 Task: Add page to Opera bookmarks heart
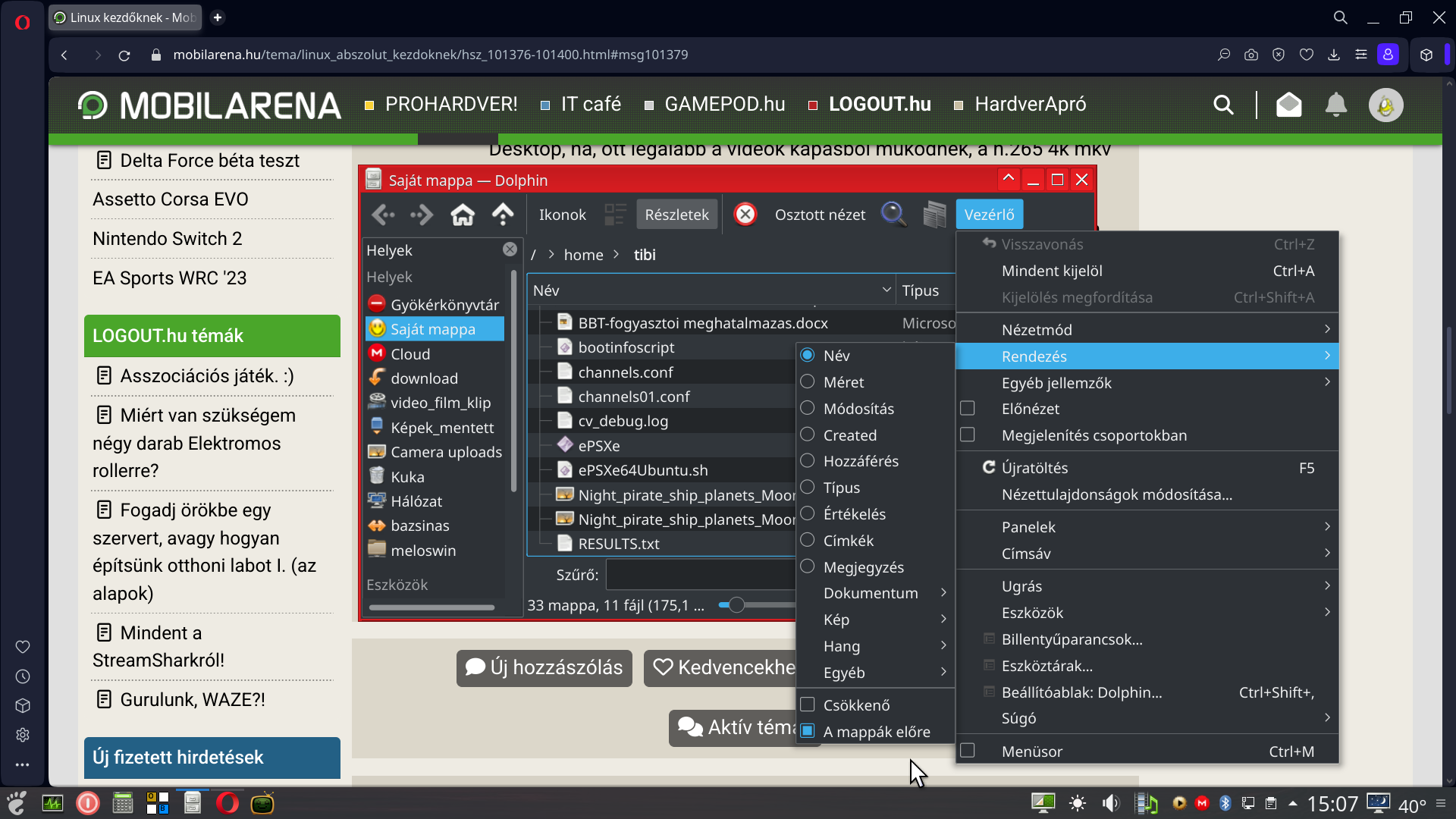(1307, 55)
